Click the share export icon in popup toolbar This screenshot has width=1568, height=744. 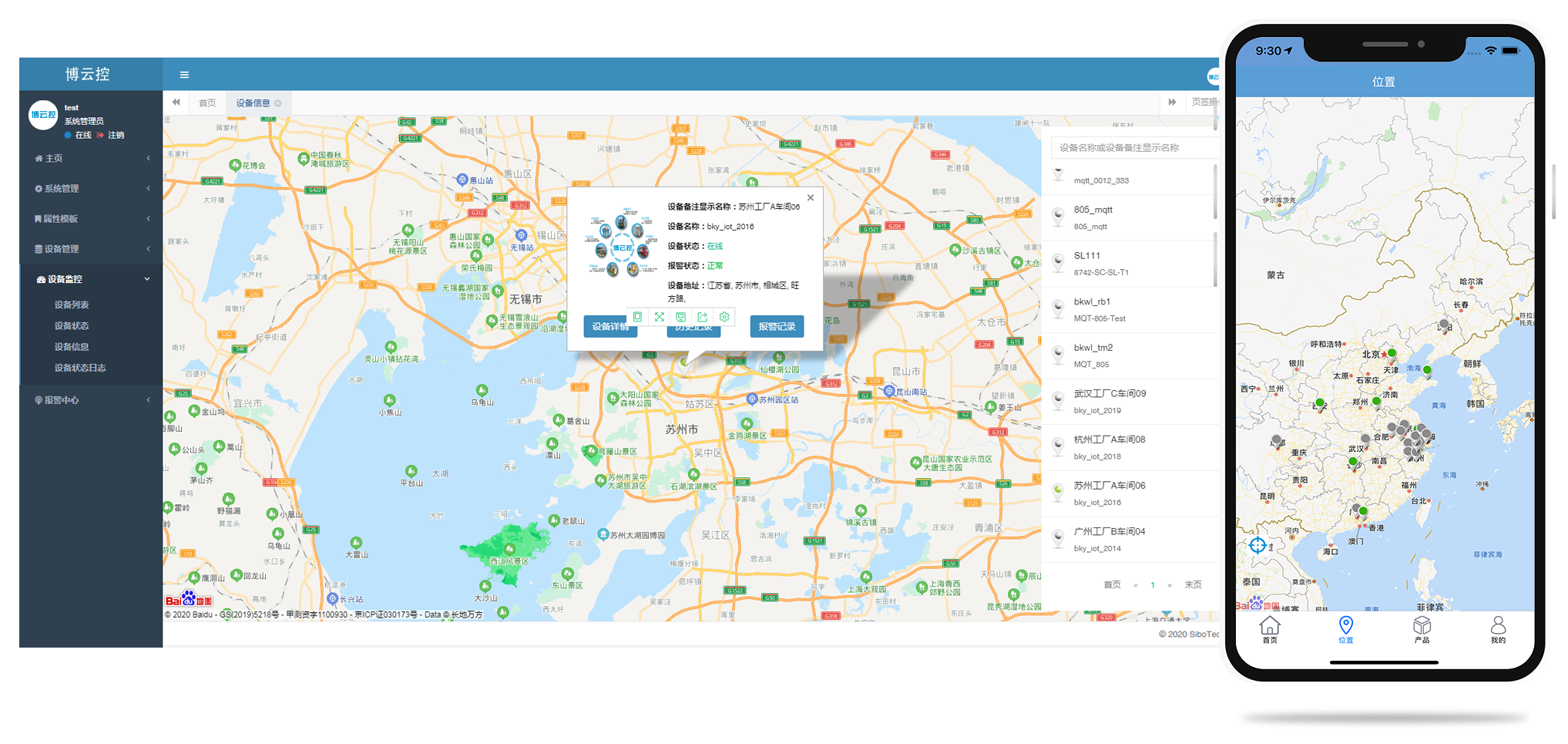[702, 317]
